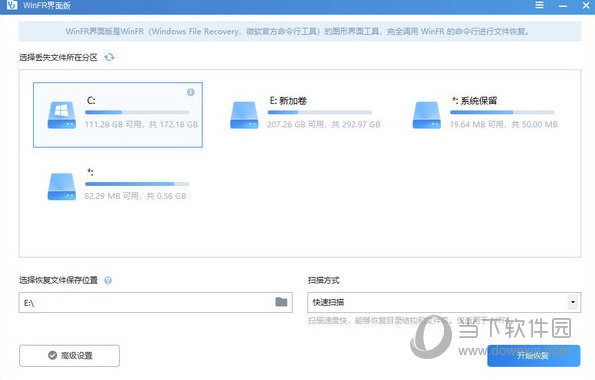Open the 快速扫描 scan mode combo box
The image size is (595, 380).
click(444, 303)
